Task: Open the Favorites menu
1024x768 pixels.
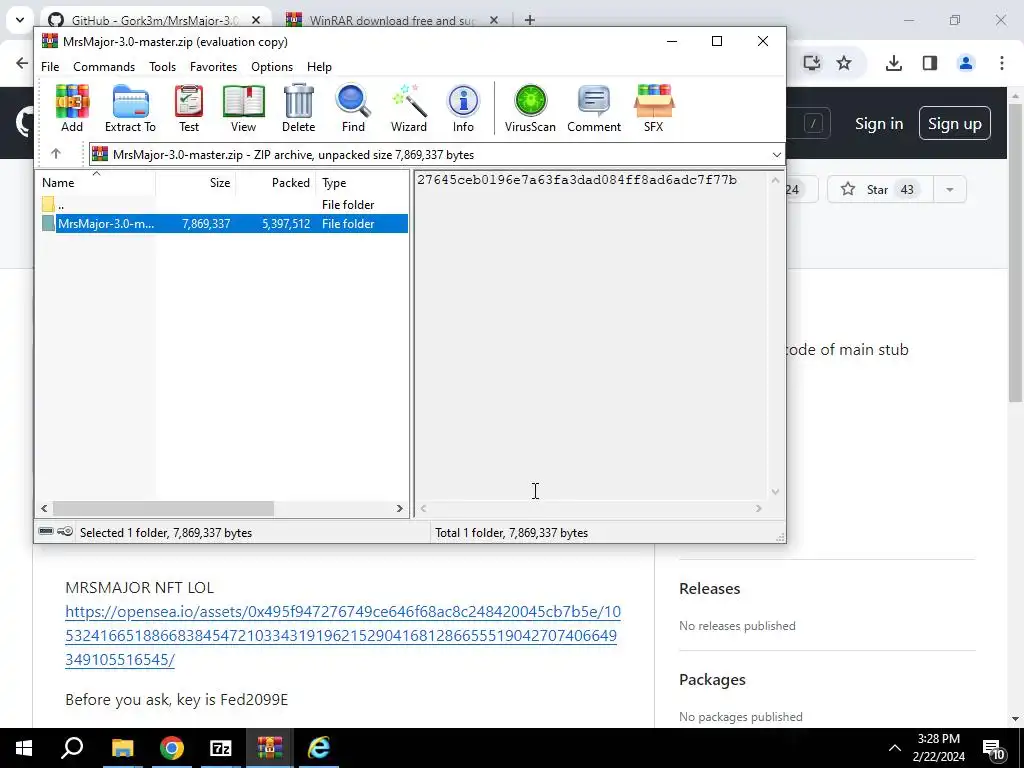Action: (x=214, y=67)
